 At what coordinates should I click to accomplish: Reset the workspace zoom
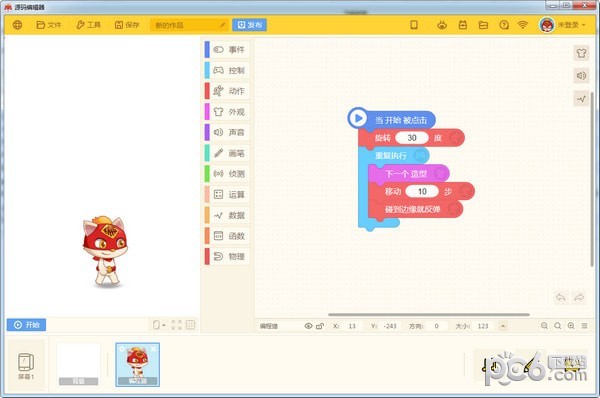[558, 326]
